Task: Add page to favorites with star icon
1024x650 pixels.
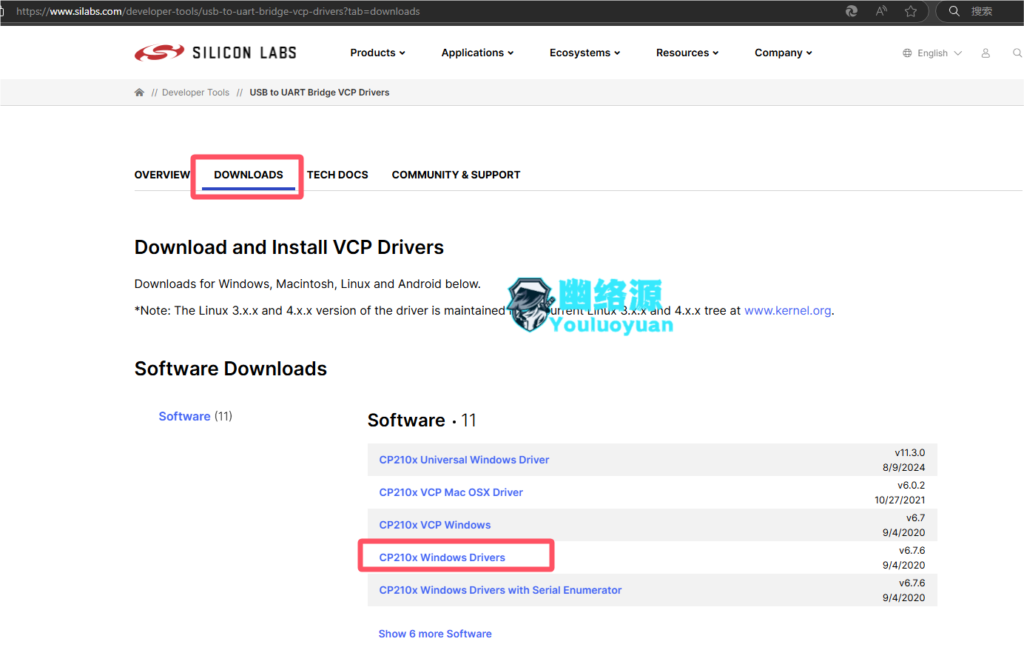Action: tap(910, 11)
